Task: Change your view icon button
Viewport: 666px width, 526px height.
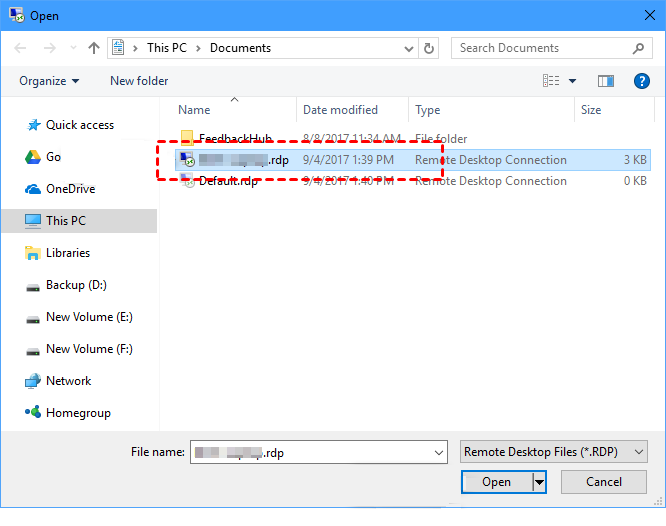Action: click(551, 80)
